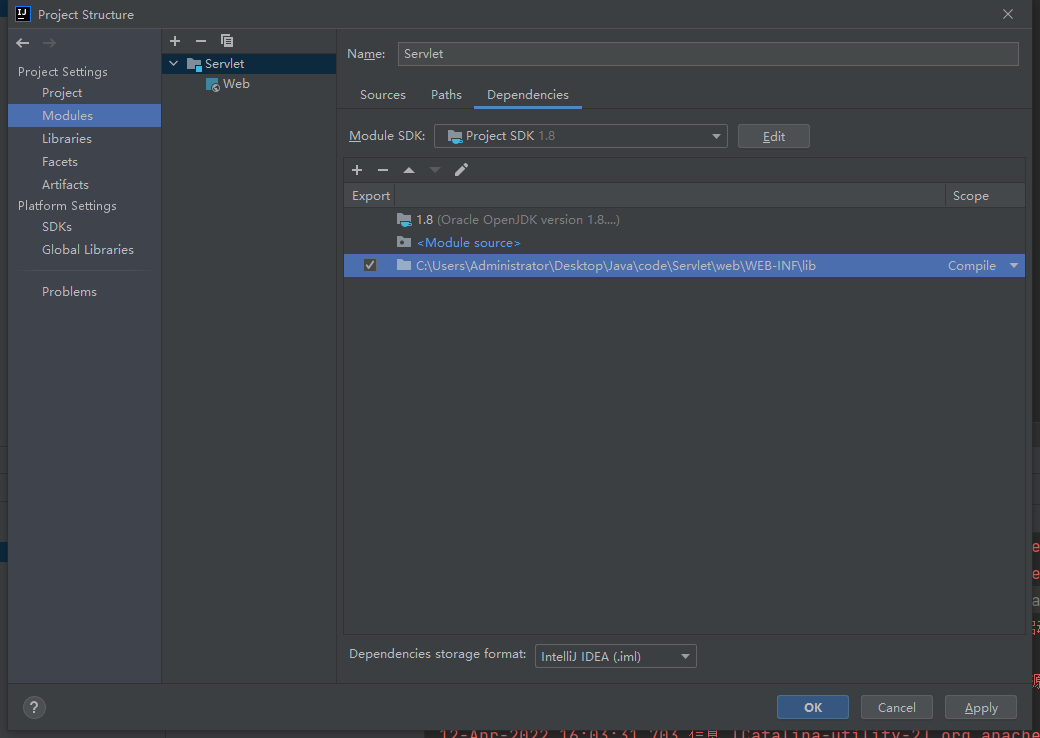Open SDKs platform settings
The image size is (1040, 738).
point(57,227)
